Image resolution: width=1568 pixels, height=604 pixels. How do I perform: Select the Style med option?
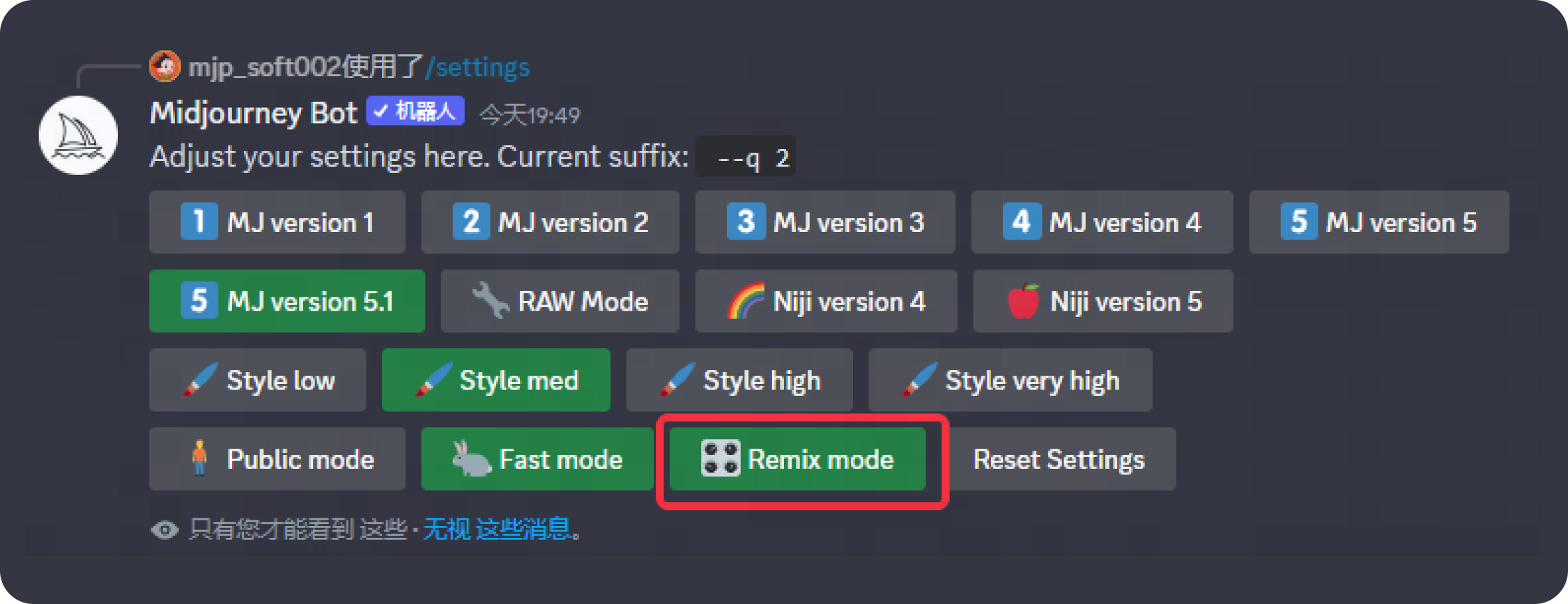[x=495, y=380]
